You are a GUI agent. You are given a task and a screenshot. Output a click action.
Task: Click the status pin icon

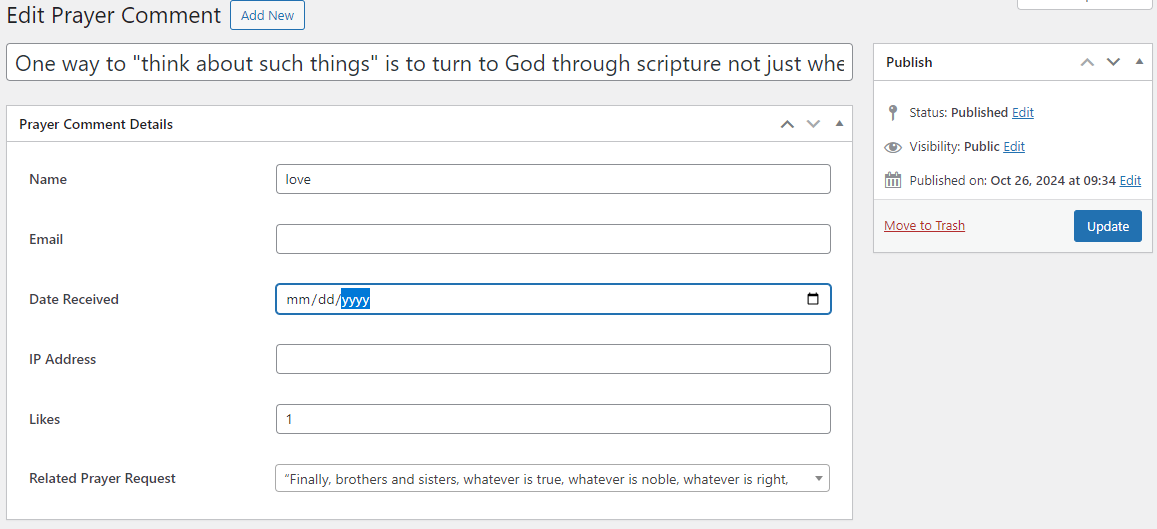click(893, 113)
